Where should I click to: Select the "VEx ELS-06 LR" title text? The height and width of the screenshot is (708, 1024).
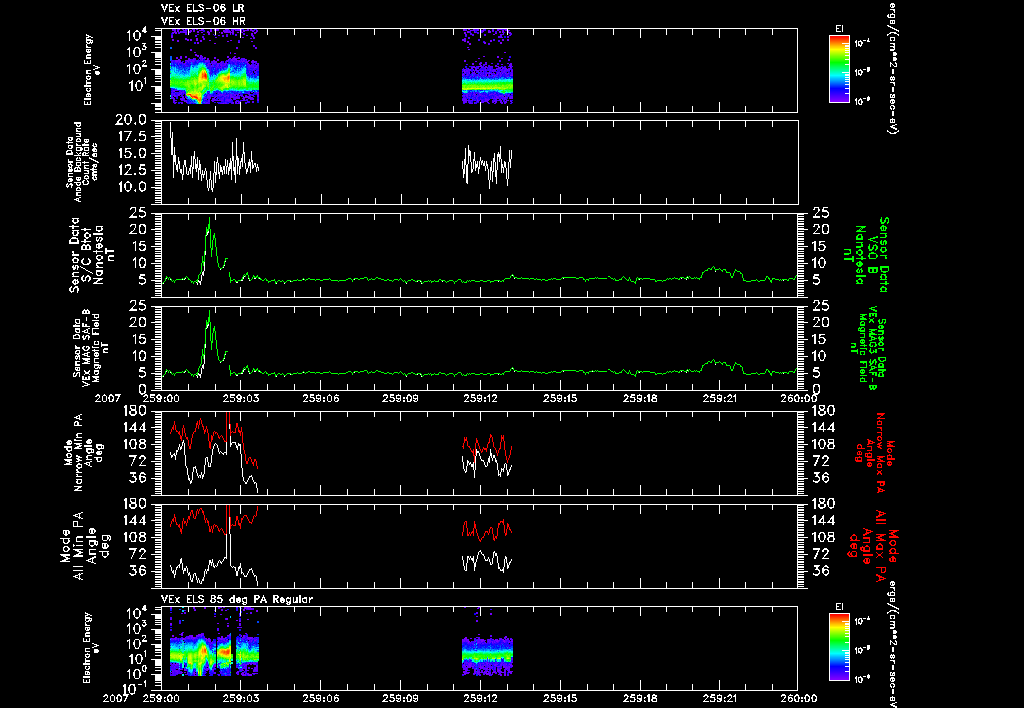(x=202, y=8)
